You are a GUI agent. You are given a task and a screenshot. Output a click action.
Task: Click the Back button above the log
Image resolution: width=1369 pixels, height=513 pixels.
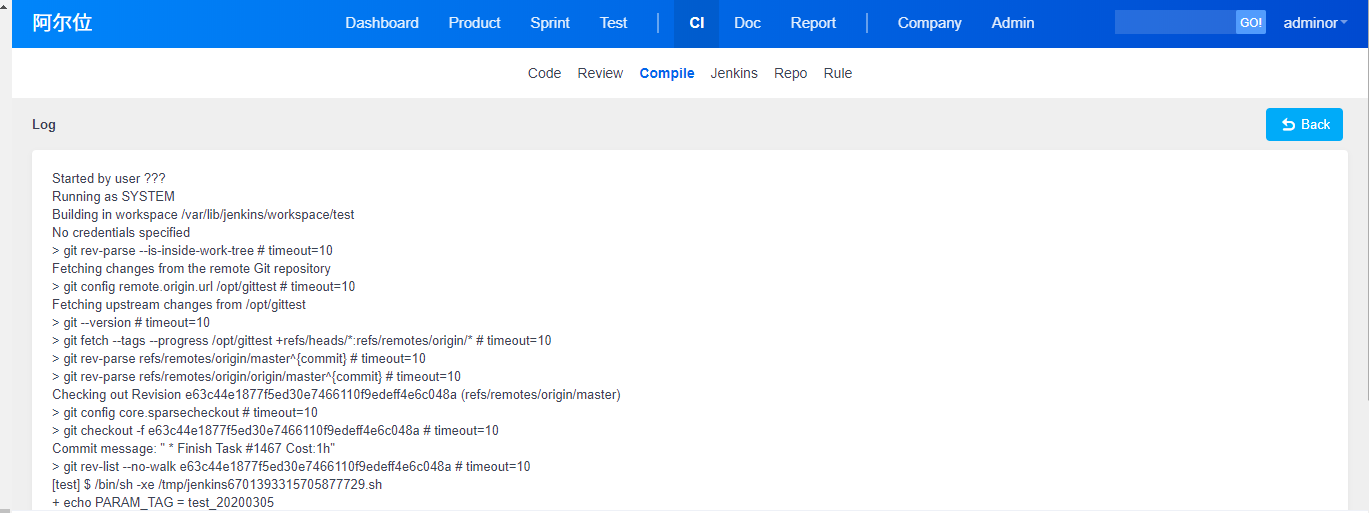click(x=1304, y=124)
